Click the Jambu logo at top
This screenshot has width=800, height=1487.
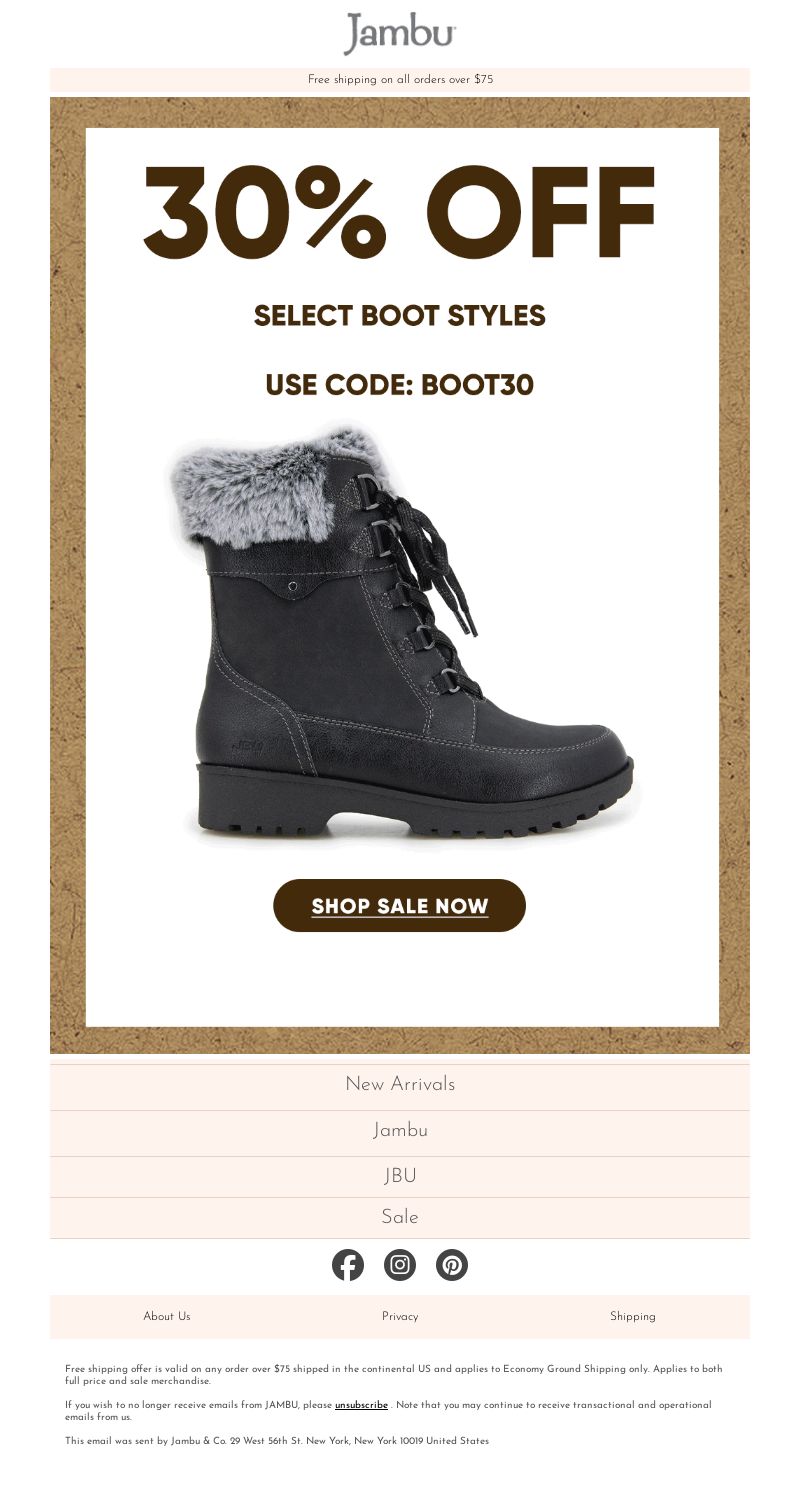pyautogui.click(x=400, y=33)
